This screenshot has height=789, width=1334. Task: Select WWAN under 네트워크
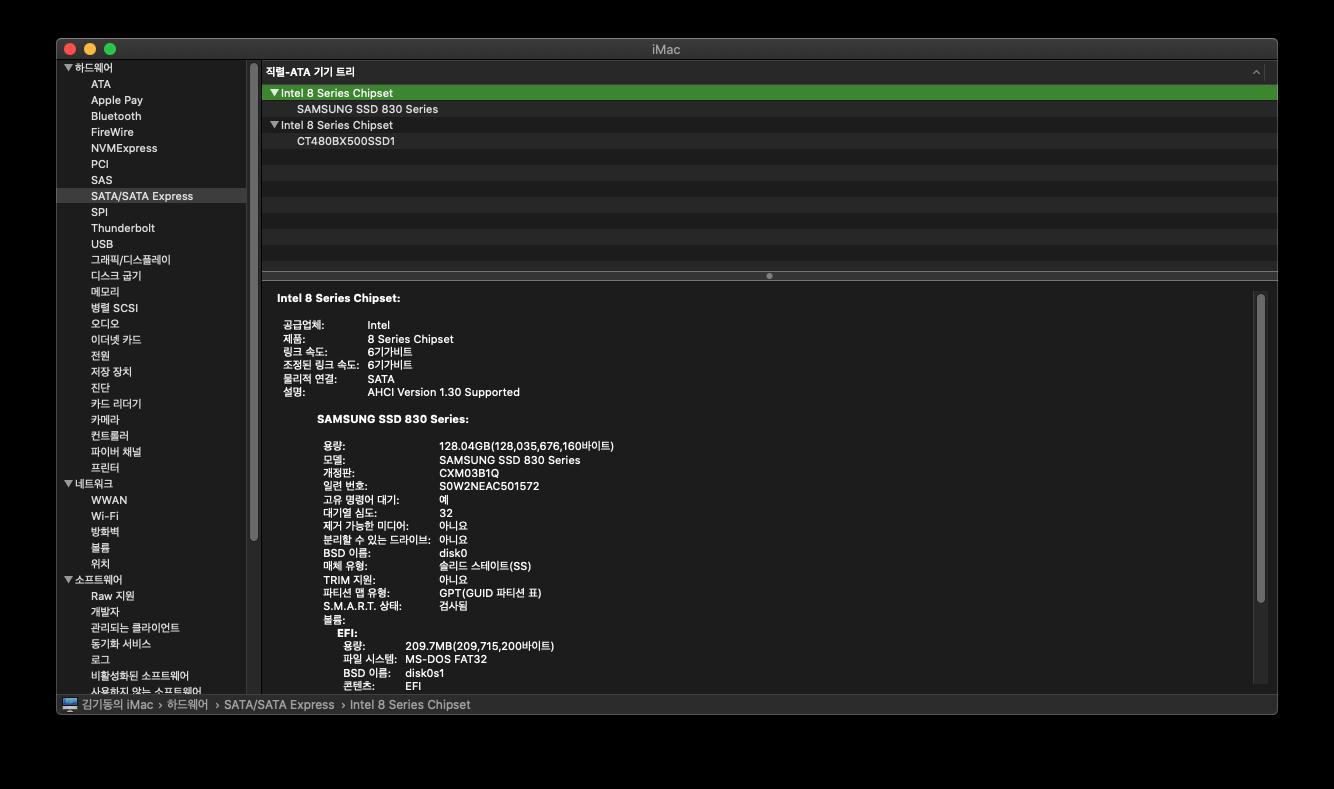[109, 500]
